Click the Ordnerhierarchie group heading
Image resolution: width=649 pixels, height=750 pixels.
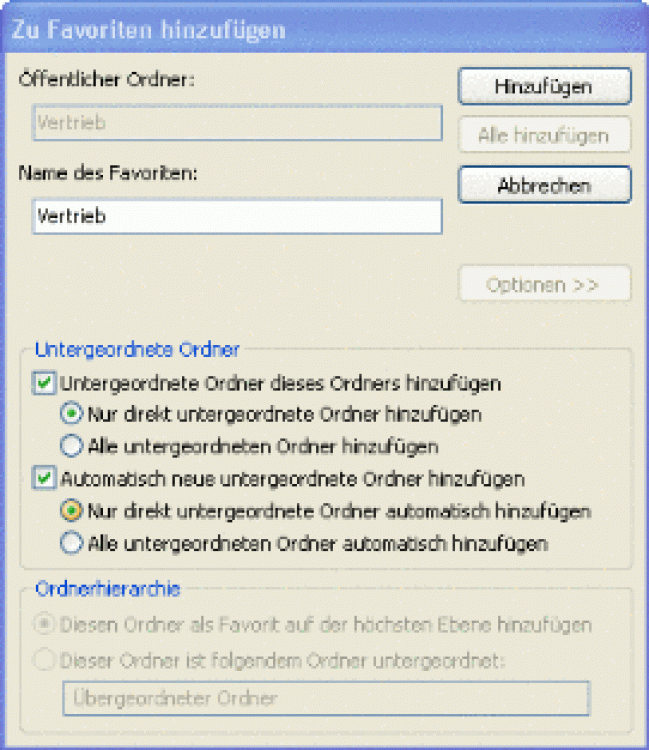coord(107,589)
